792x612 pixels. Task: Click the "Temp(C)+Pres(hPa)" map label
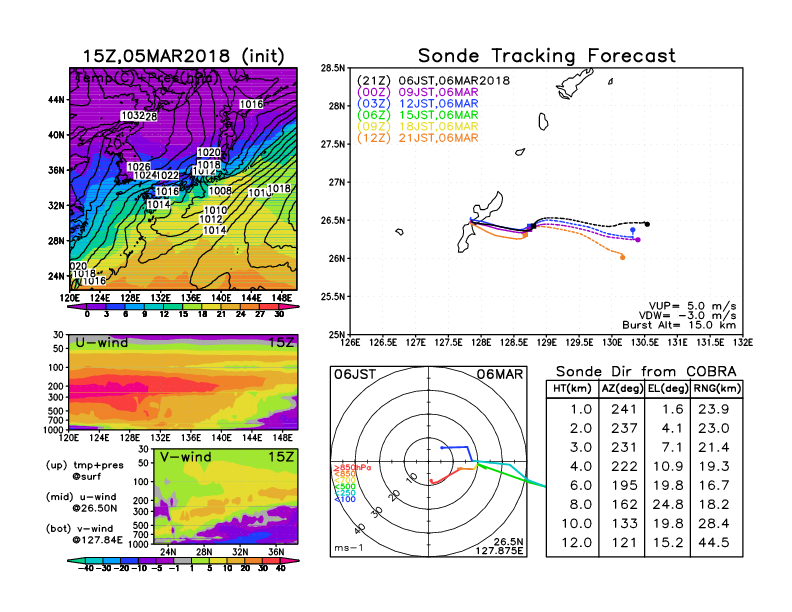click(146, 78)
